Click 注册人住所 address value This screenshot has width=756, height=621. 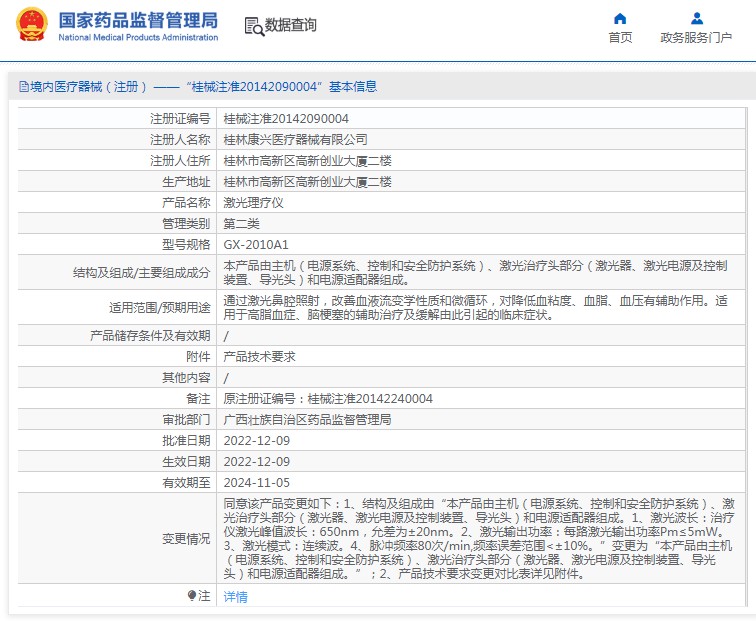pyautogui.click(x=307, y=161)
